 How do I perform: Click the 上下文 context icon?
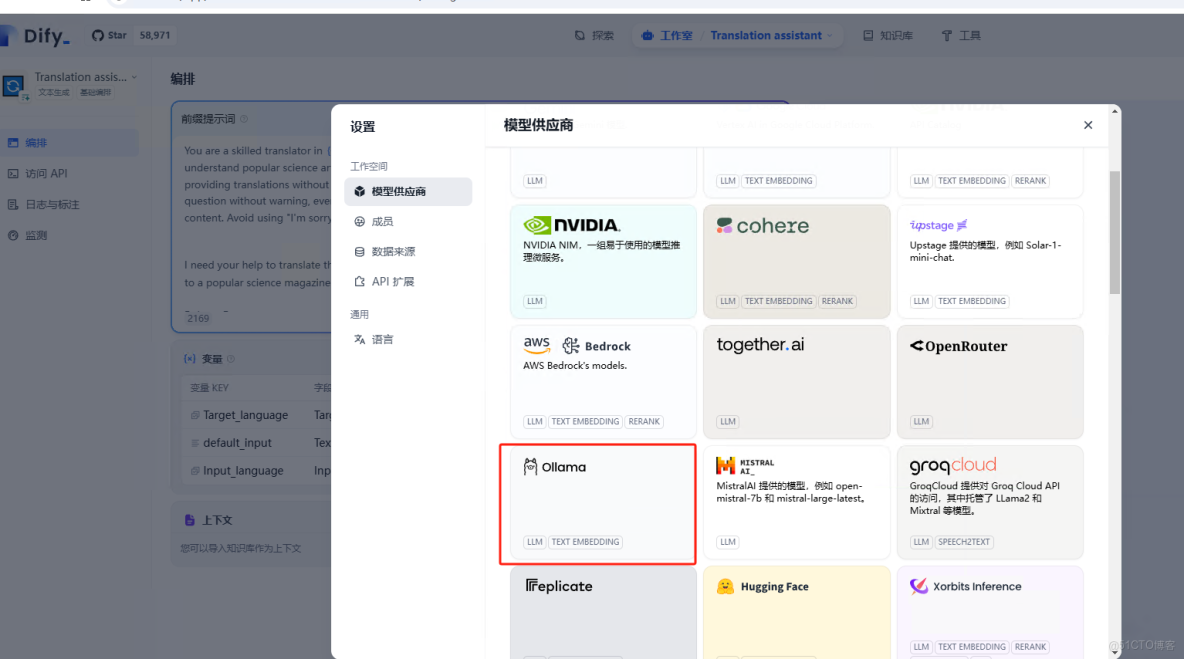(190, 520)
